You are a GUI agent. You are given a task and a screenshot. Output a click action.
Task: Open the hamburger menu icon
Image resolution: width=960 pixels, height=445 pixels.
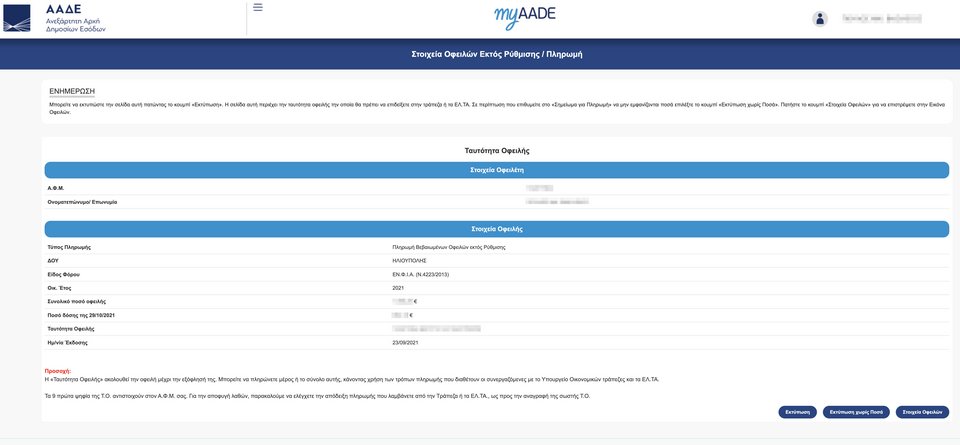(258, 7)
